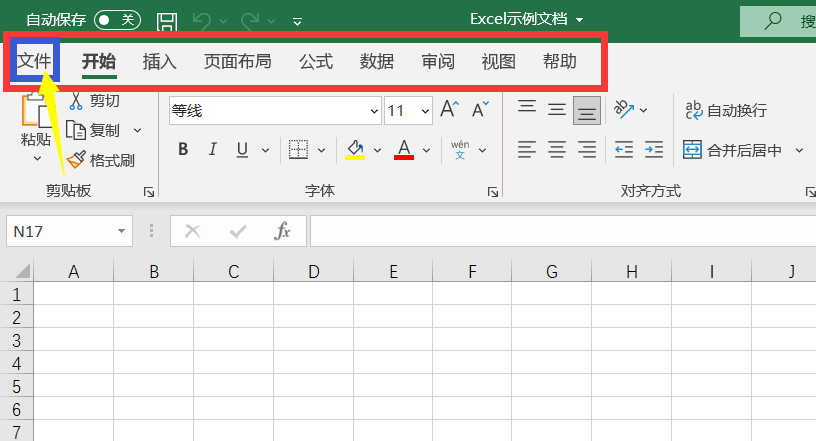Switch to the 公式 tab
Screen dimensions: 816x441
tap(316, 61)
